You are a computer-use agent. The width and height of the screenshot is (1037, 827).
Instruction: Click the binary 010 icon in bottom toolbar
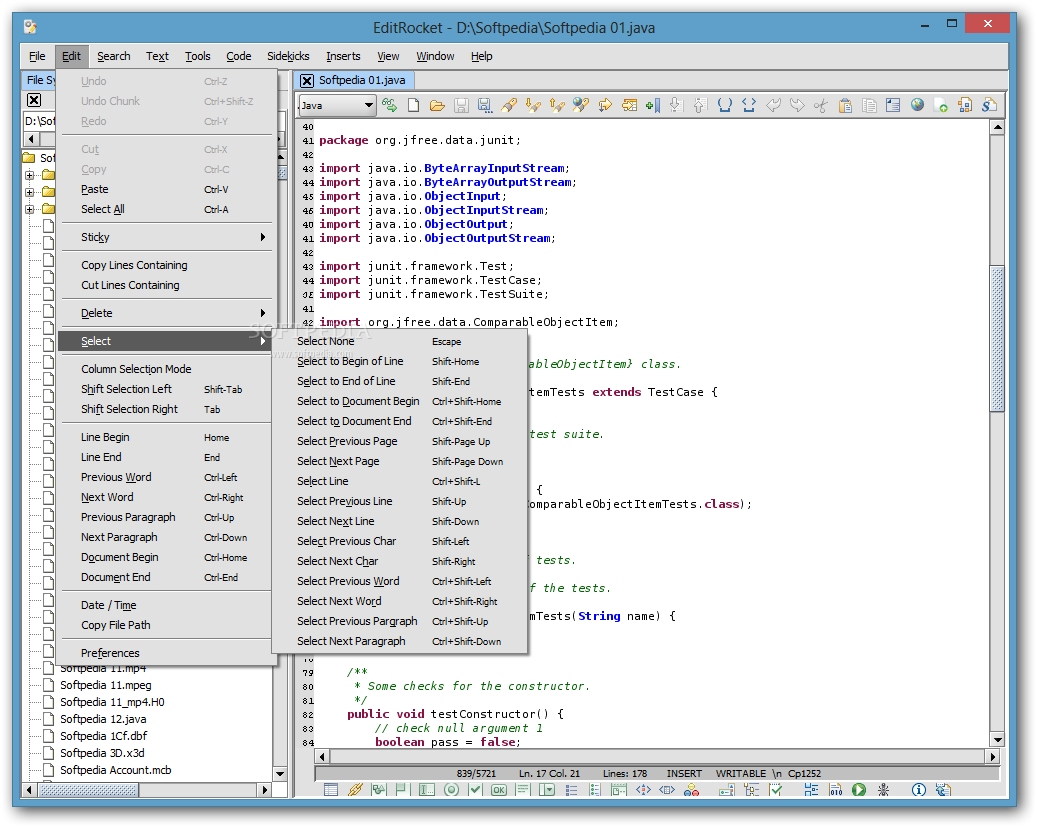[835, 789]
